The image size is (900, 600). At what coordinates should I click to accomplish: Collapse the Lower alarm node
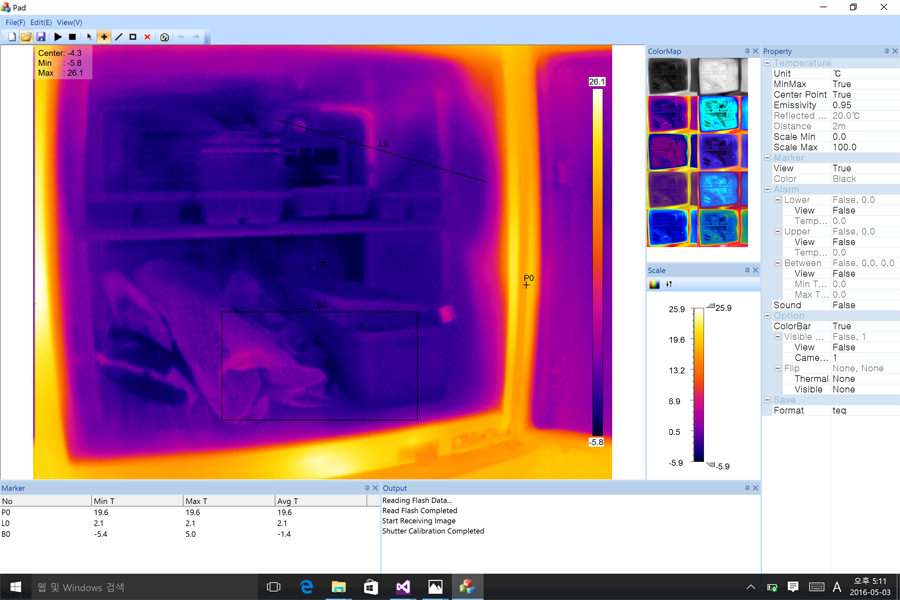point(778,200)
